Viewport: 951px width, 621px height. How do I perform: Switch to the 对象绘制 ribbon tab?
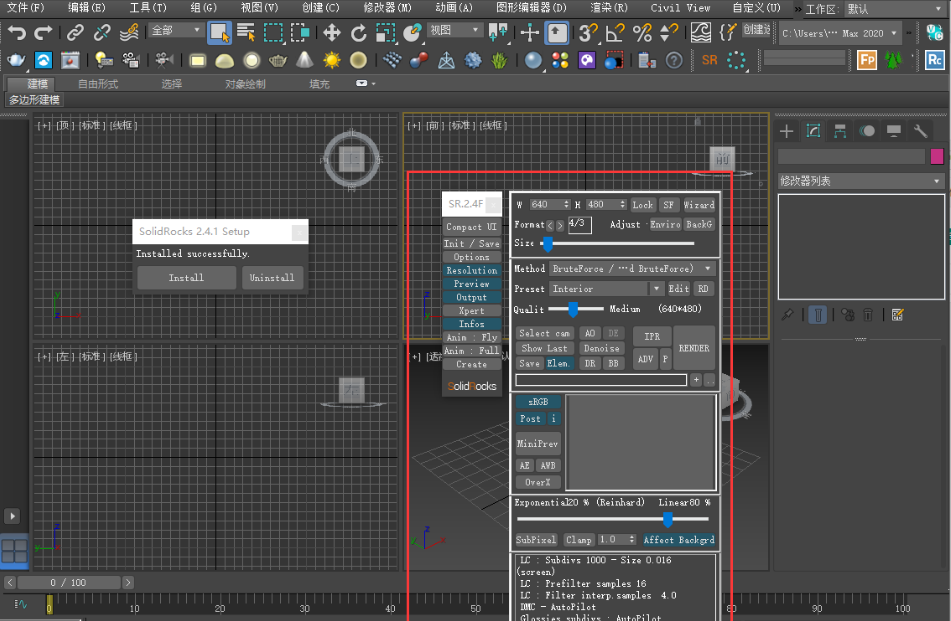click(245, 84)
